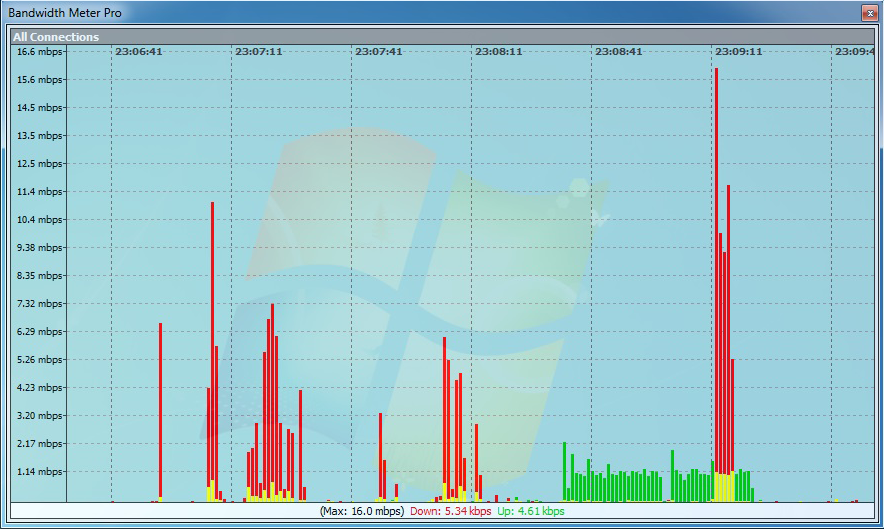Click the 16.6 mbps axis label
The height and width of the screenshot is (529, 884).
coord(39,52)
